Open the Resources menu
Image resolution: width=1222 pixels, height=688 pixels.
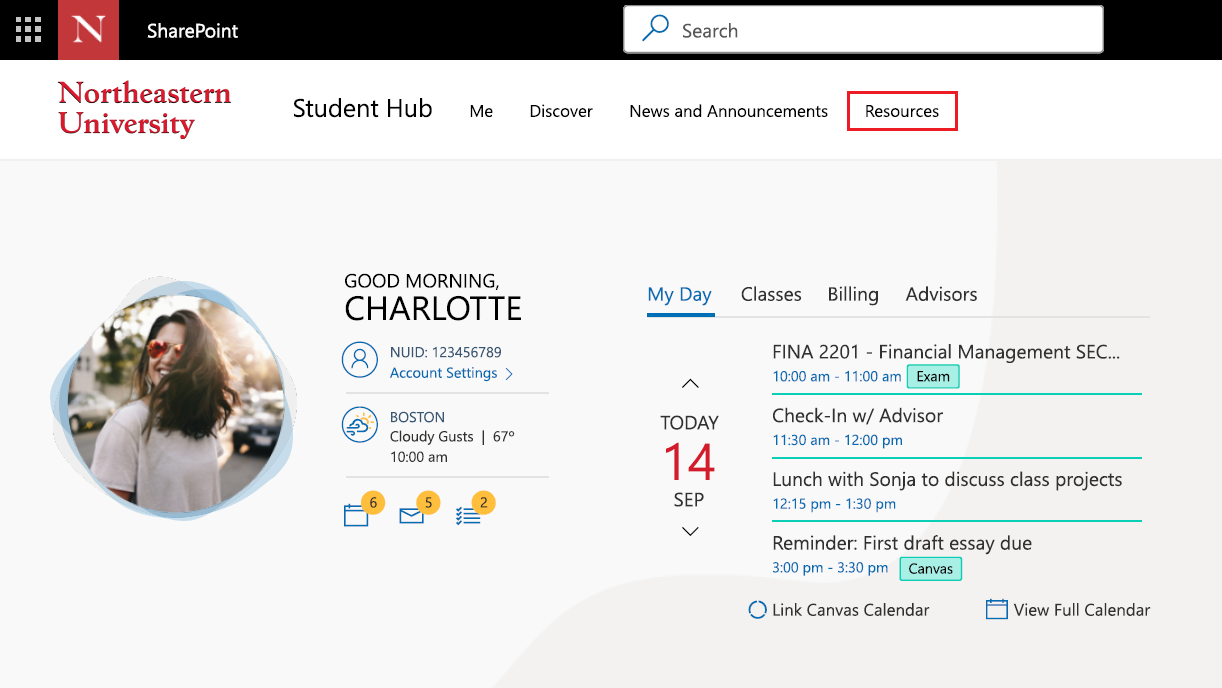[x=902, y=111]
